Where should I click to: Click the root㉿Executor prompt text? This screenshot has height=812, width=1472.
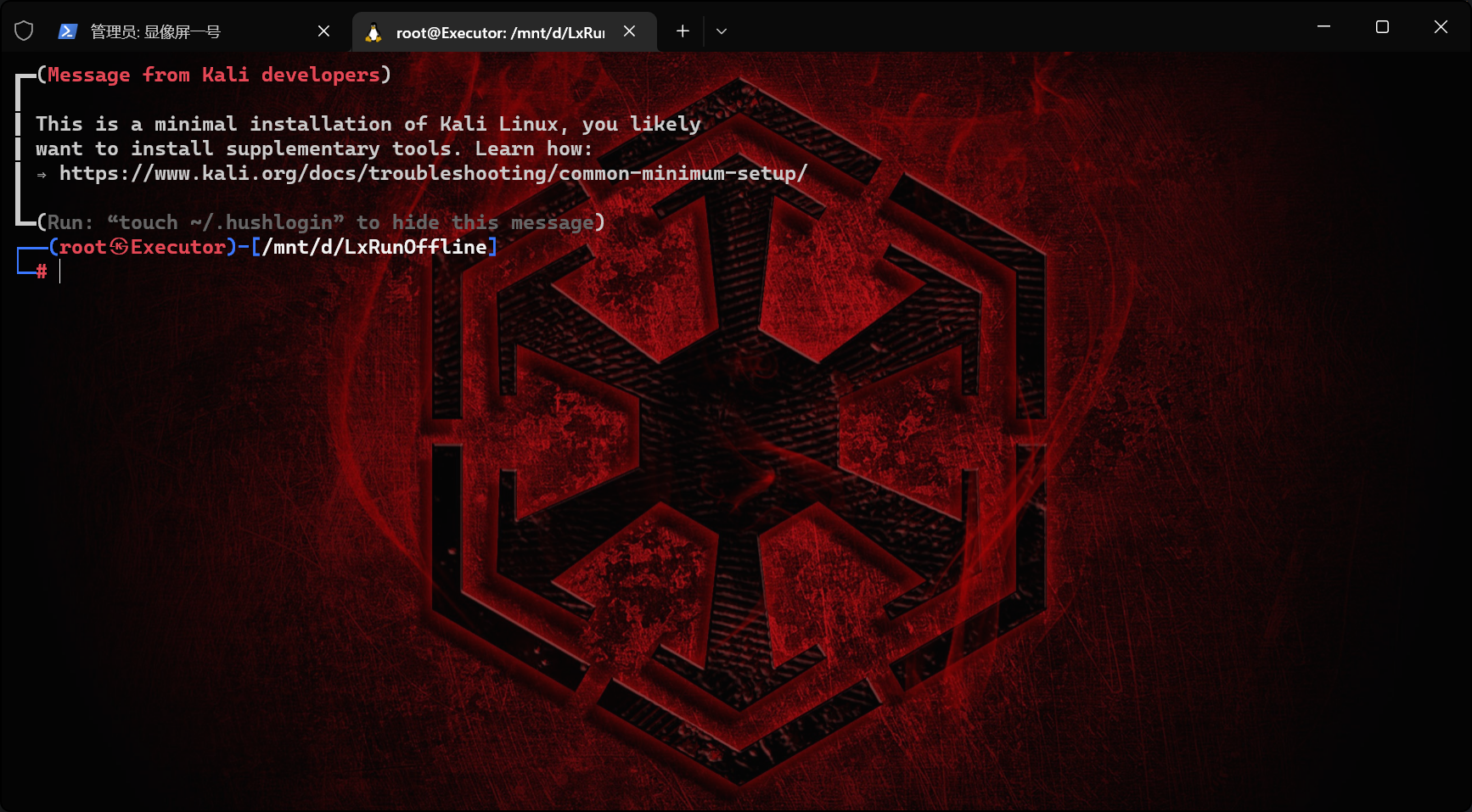click(x=143, y=247)
